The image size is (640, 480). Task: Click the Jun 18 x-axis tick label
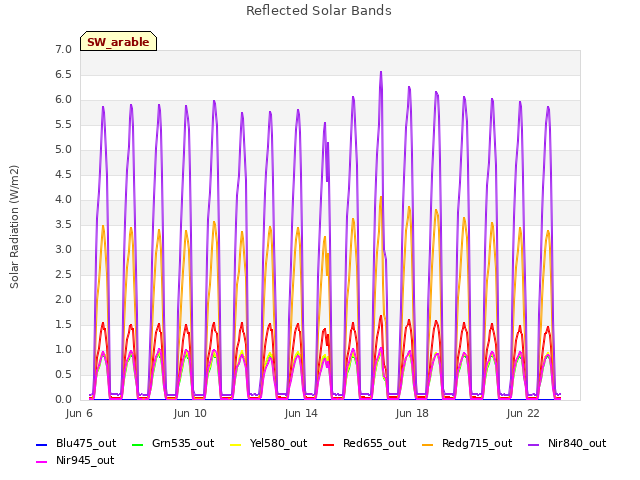point(412,414)
